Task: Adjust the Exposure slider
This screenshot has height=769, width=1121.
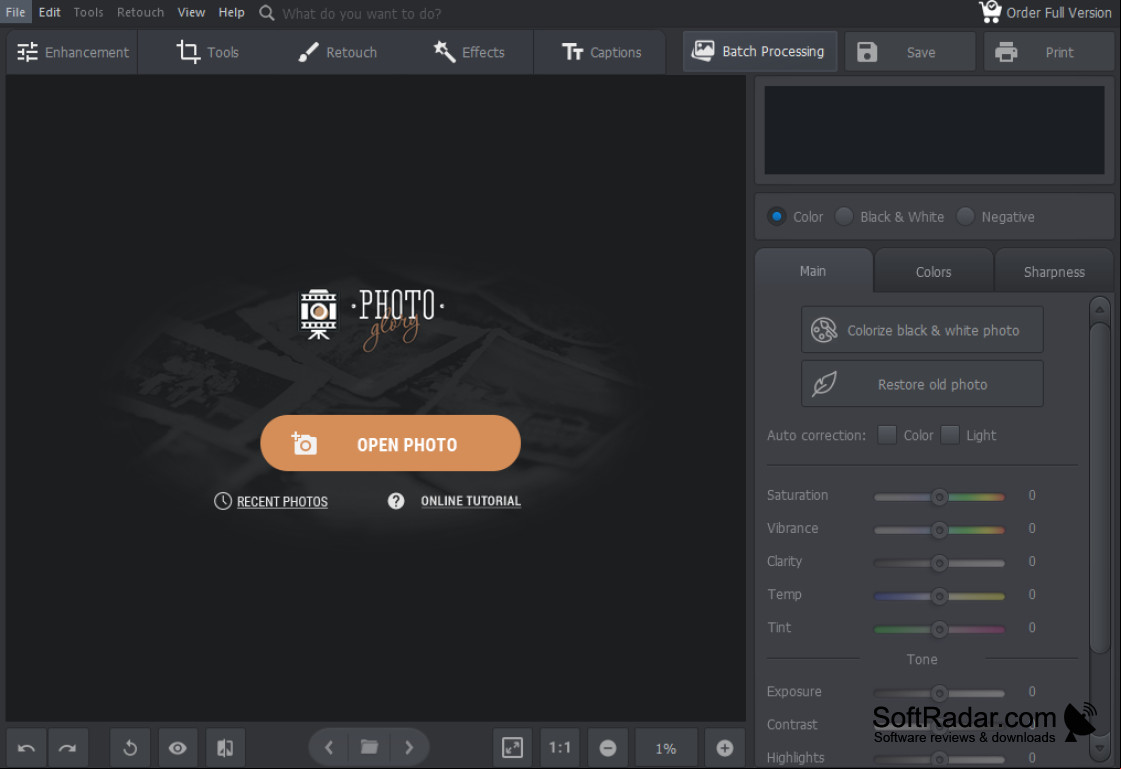Action: coord(939,693)
